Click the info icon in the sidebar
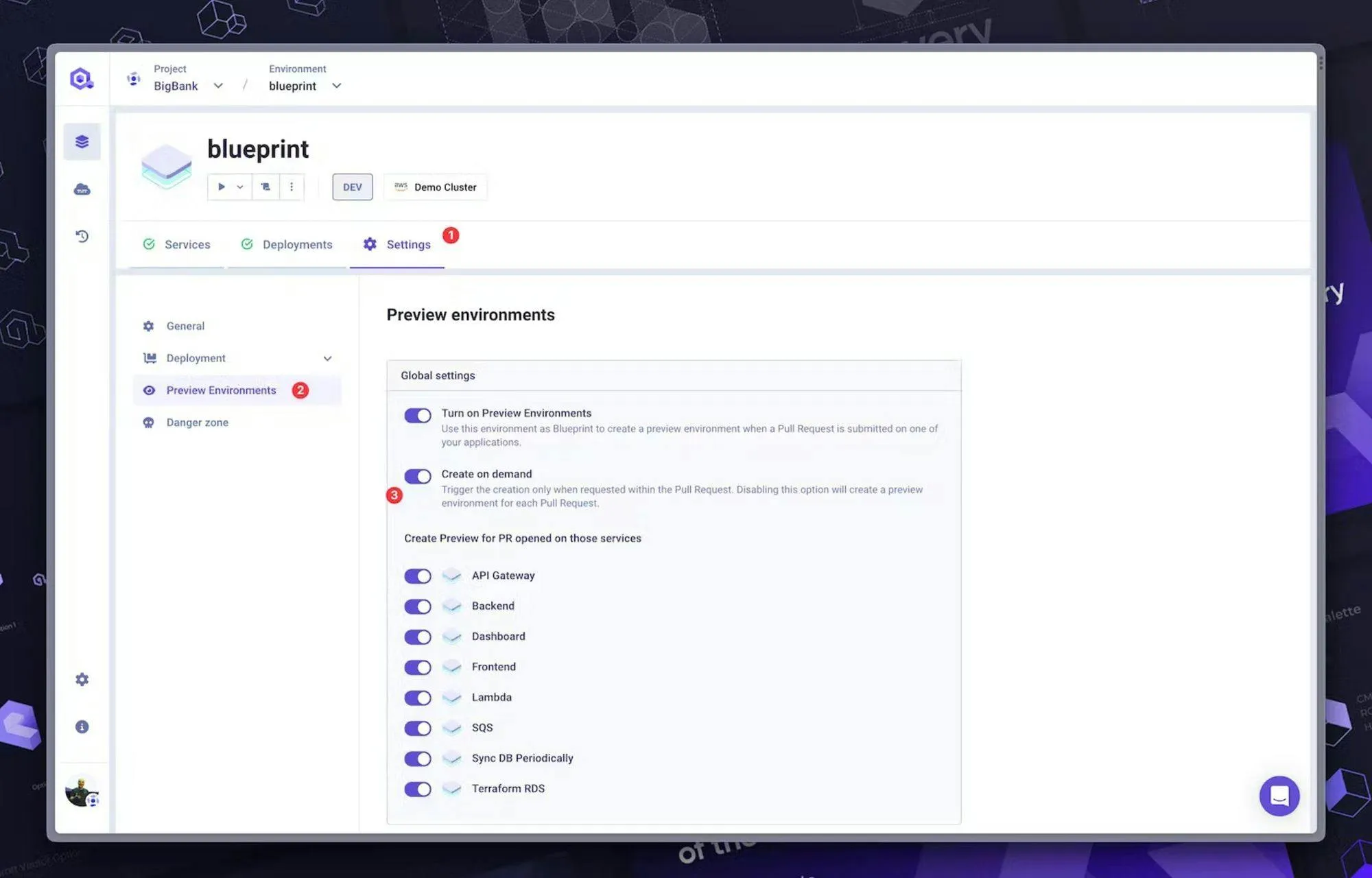 82,726
